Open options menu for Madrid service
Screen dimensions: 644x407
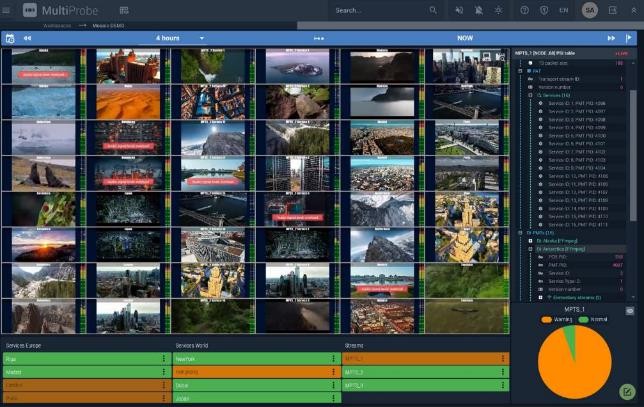coord(164,372)
